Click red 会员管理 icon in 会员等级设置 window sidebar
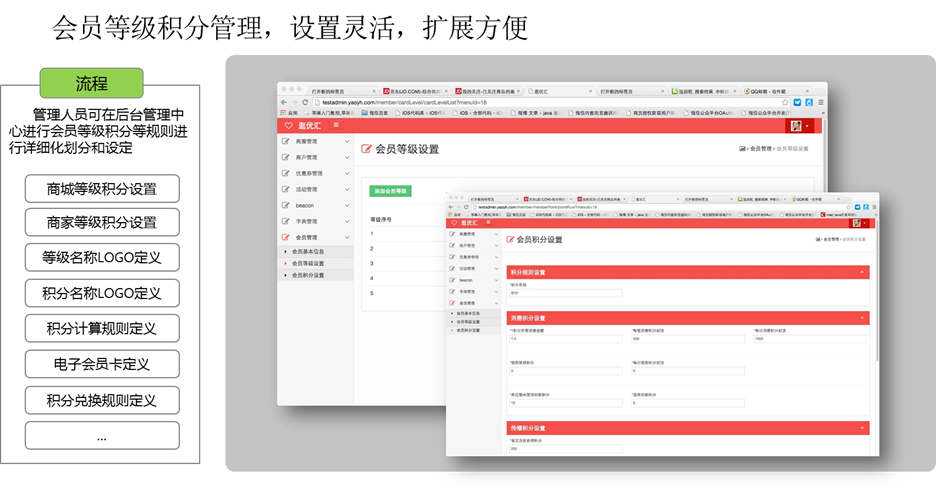936x492 pixels. (x=285, y=237)
